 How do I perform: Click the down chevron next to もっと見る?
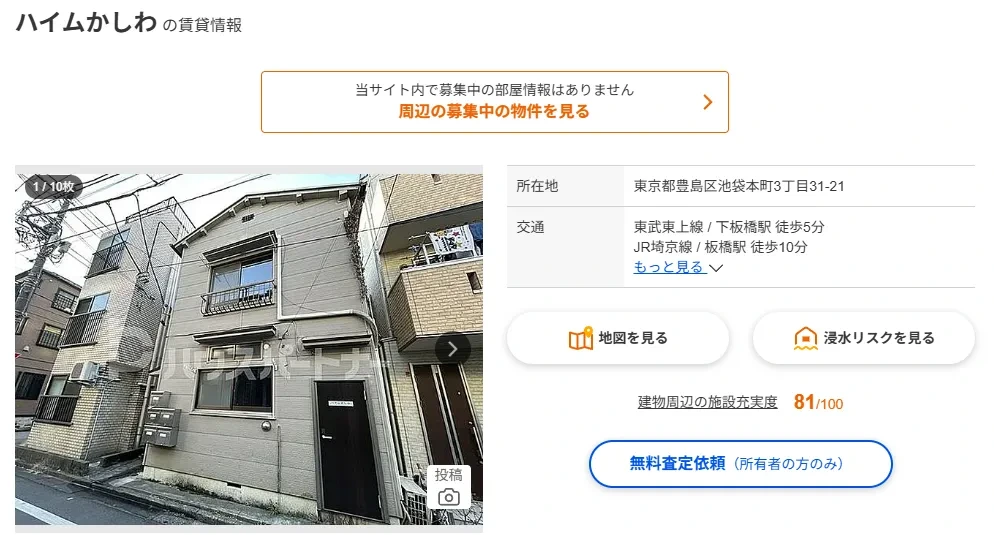click(716, 268)
